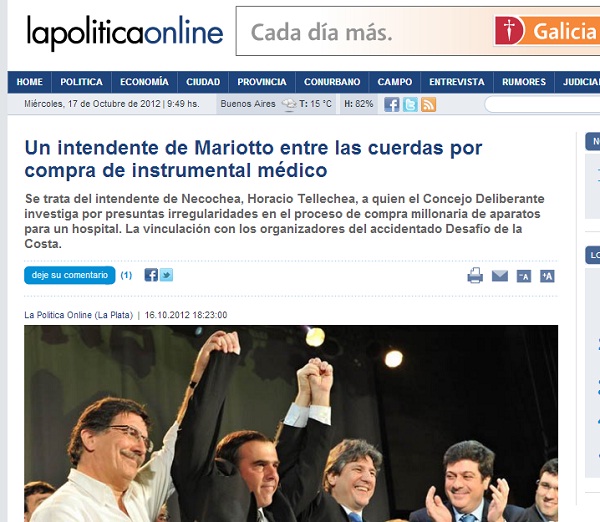Increase font size with +A icon

coord(547,276)
